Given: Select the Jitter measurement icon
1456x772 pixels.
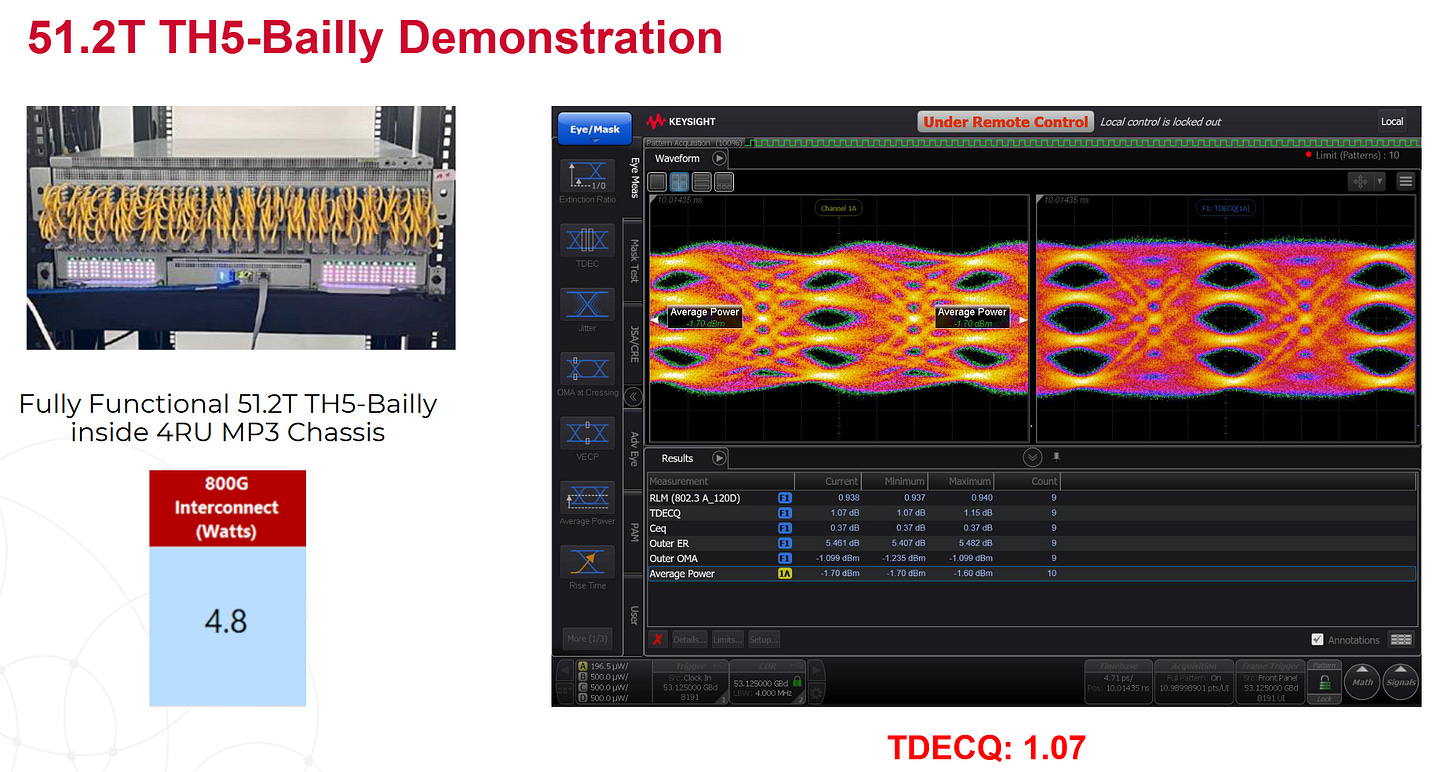Looking at the screenshot, I should pos(587,305).
